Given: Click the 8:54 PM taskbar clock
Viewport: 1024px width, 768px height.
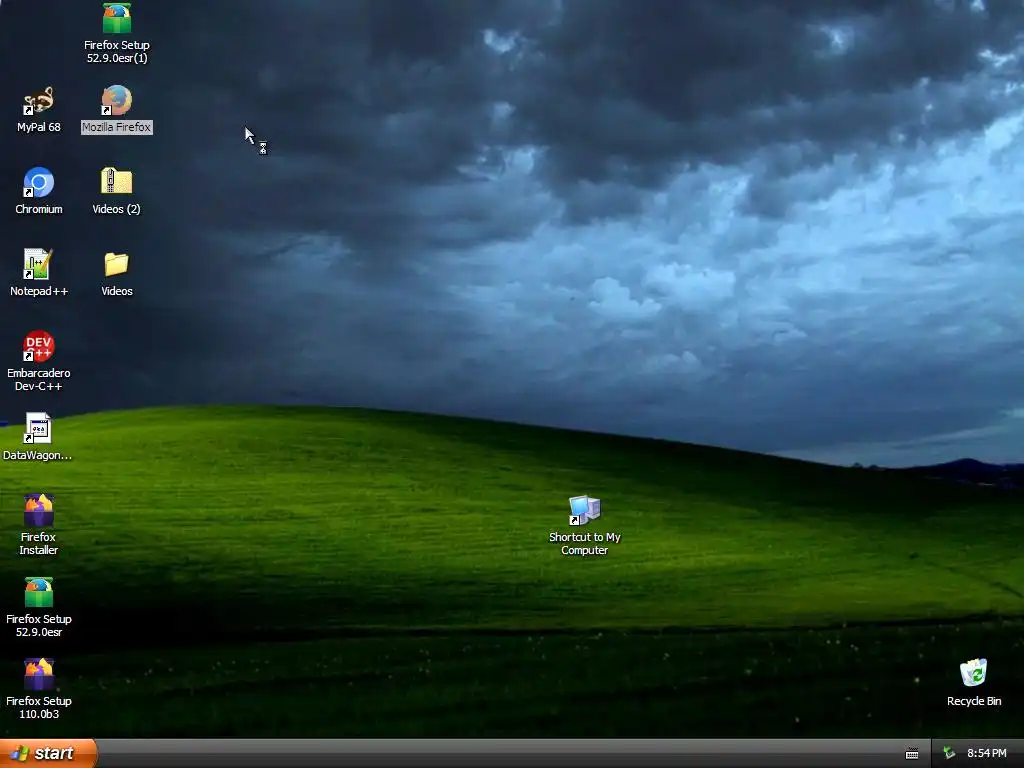Looking at the screenshot, I should coord(987,753).
